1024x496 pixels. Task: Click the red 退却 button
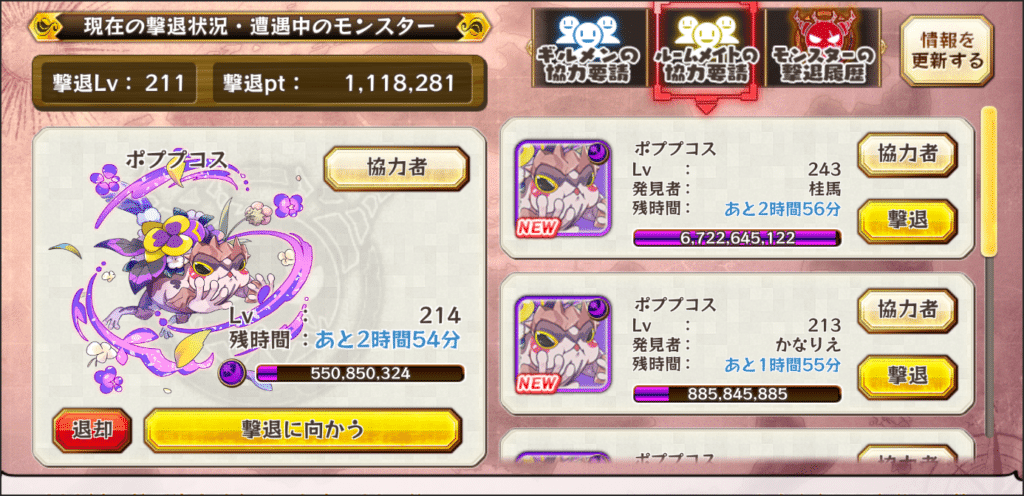point(92,429)
